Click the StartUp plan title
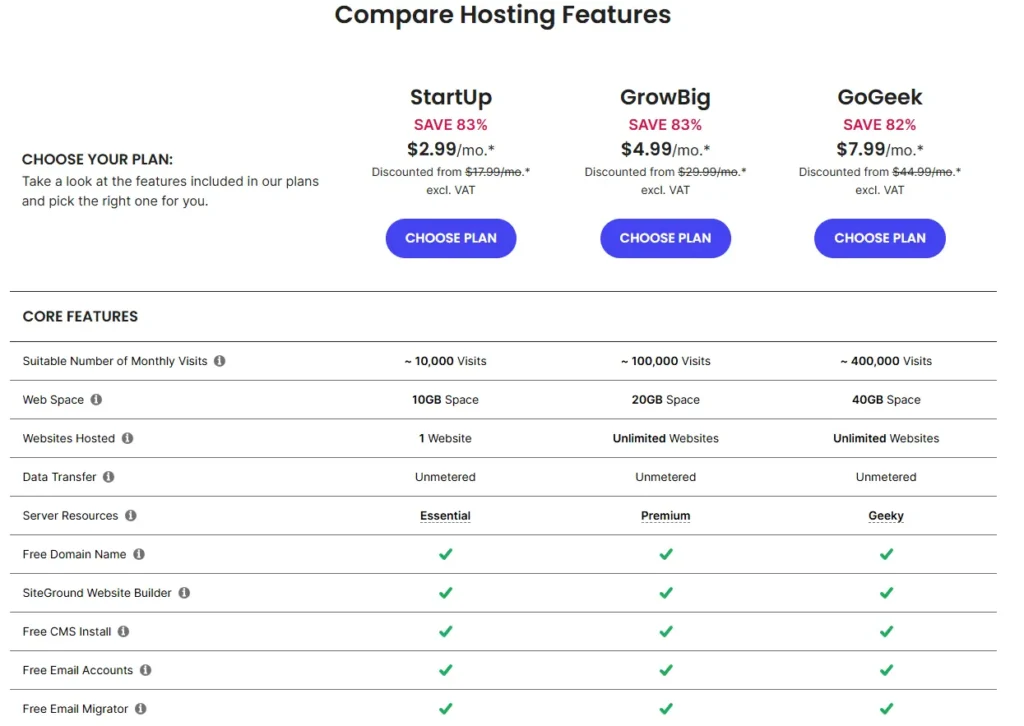The width and height of the screenshot is (1024, 726). tap(451, 97)
